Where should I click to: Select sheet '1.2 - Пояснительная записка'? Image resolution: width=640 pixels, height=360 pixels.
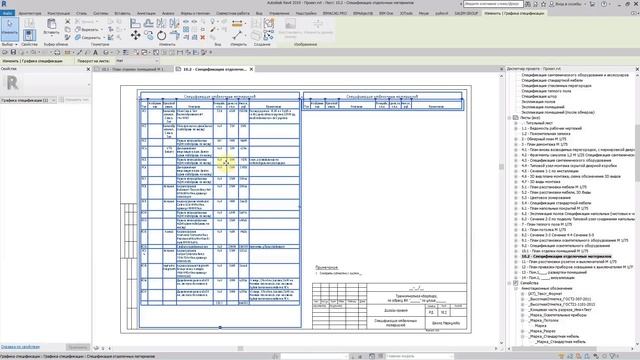point(546,134)
